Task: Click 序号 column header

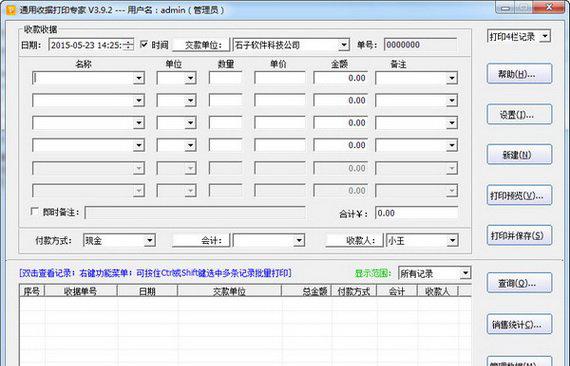Action: [x=32, y=291]
